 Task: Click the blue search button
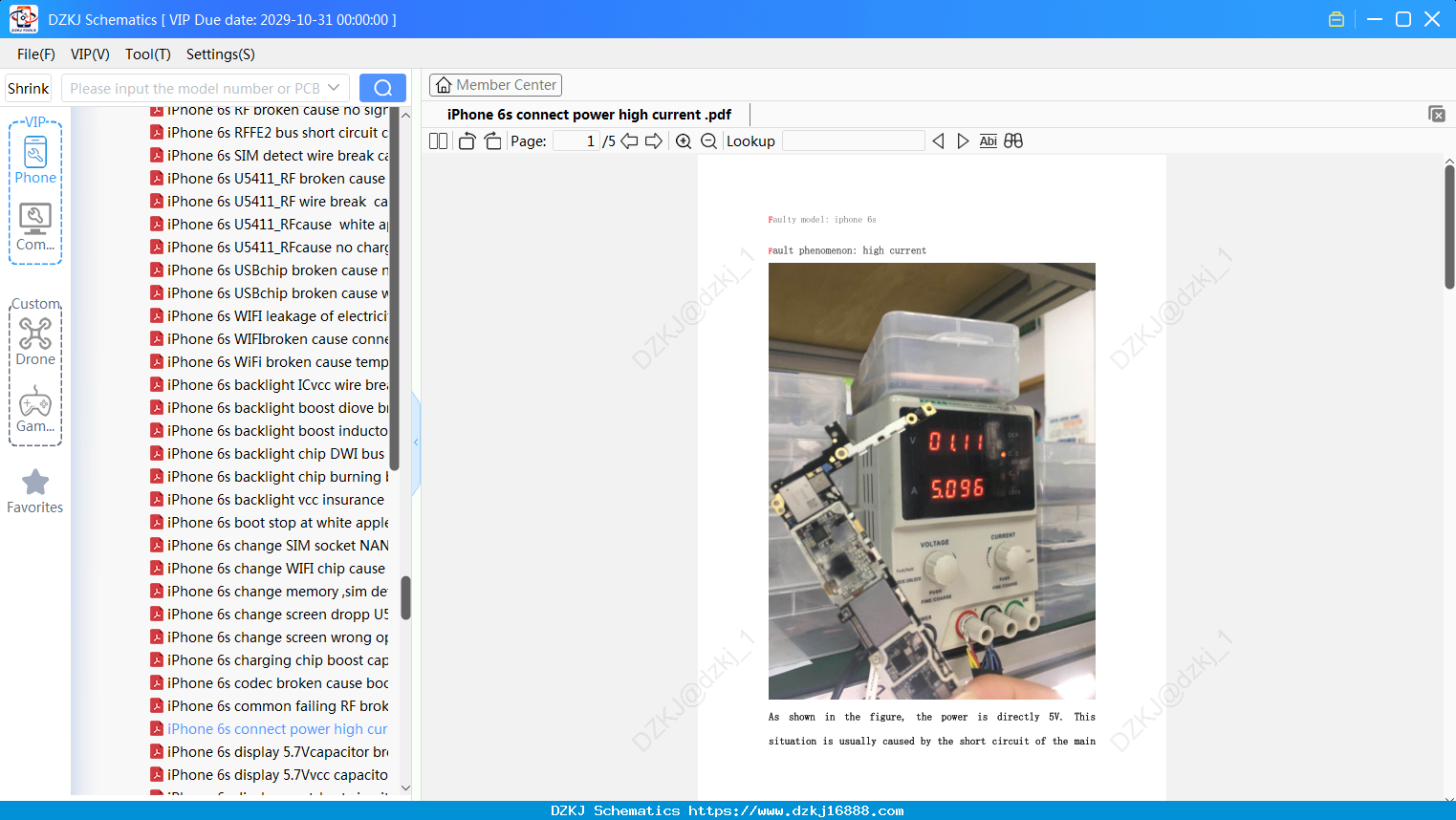click(x=382, y=88)
